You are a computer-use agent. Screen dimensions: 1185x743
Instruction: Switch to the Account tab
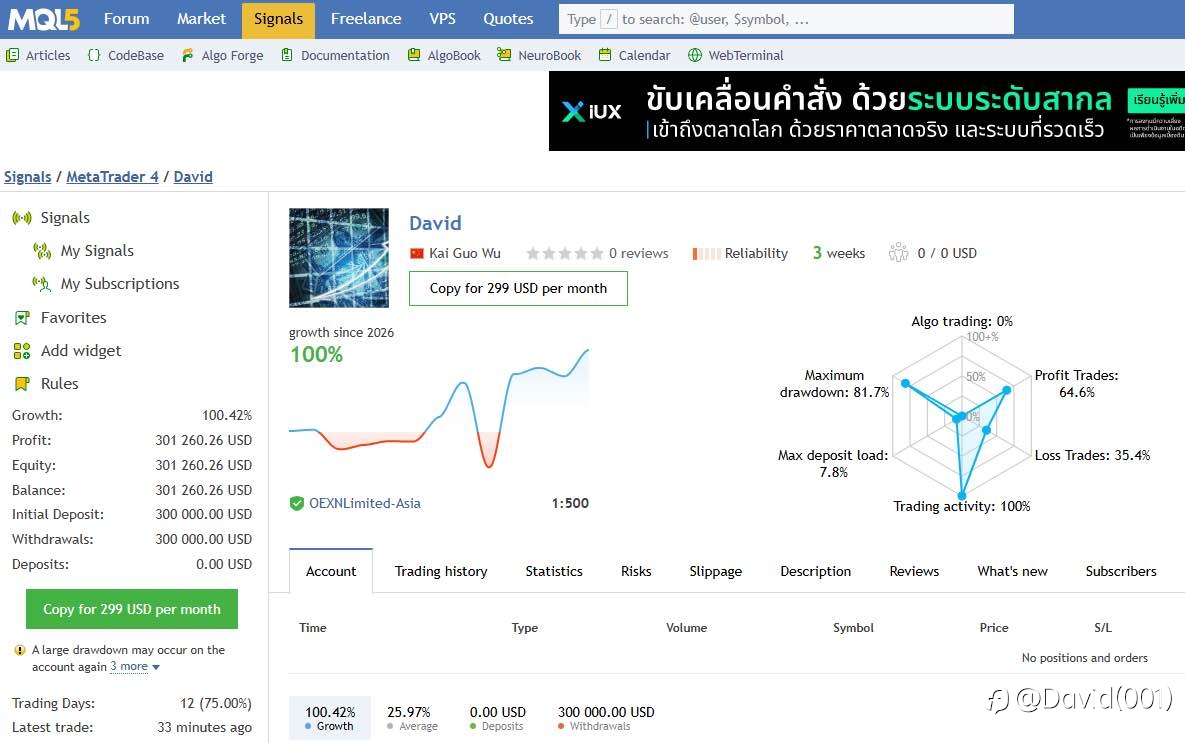point(331,571)
